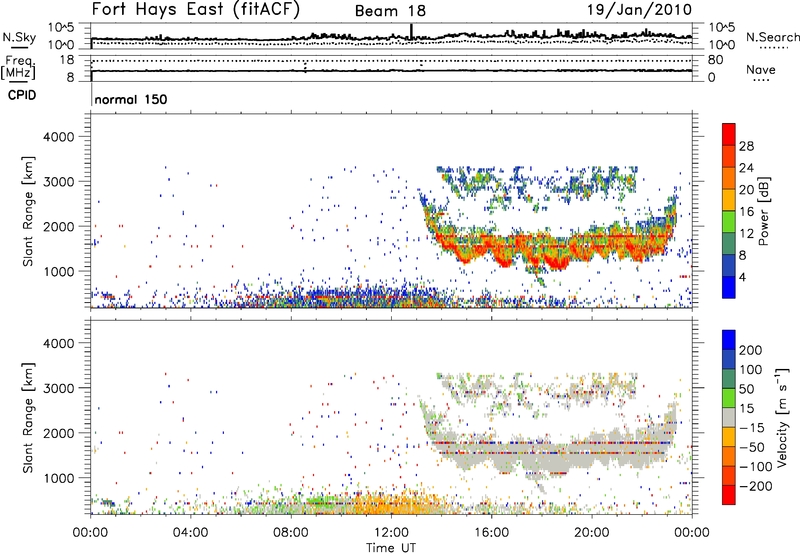This screenshot has height=554, width=800.
Task: Click the "CPID" label
Action: point(22,95)
